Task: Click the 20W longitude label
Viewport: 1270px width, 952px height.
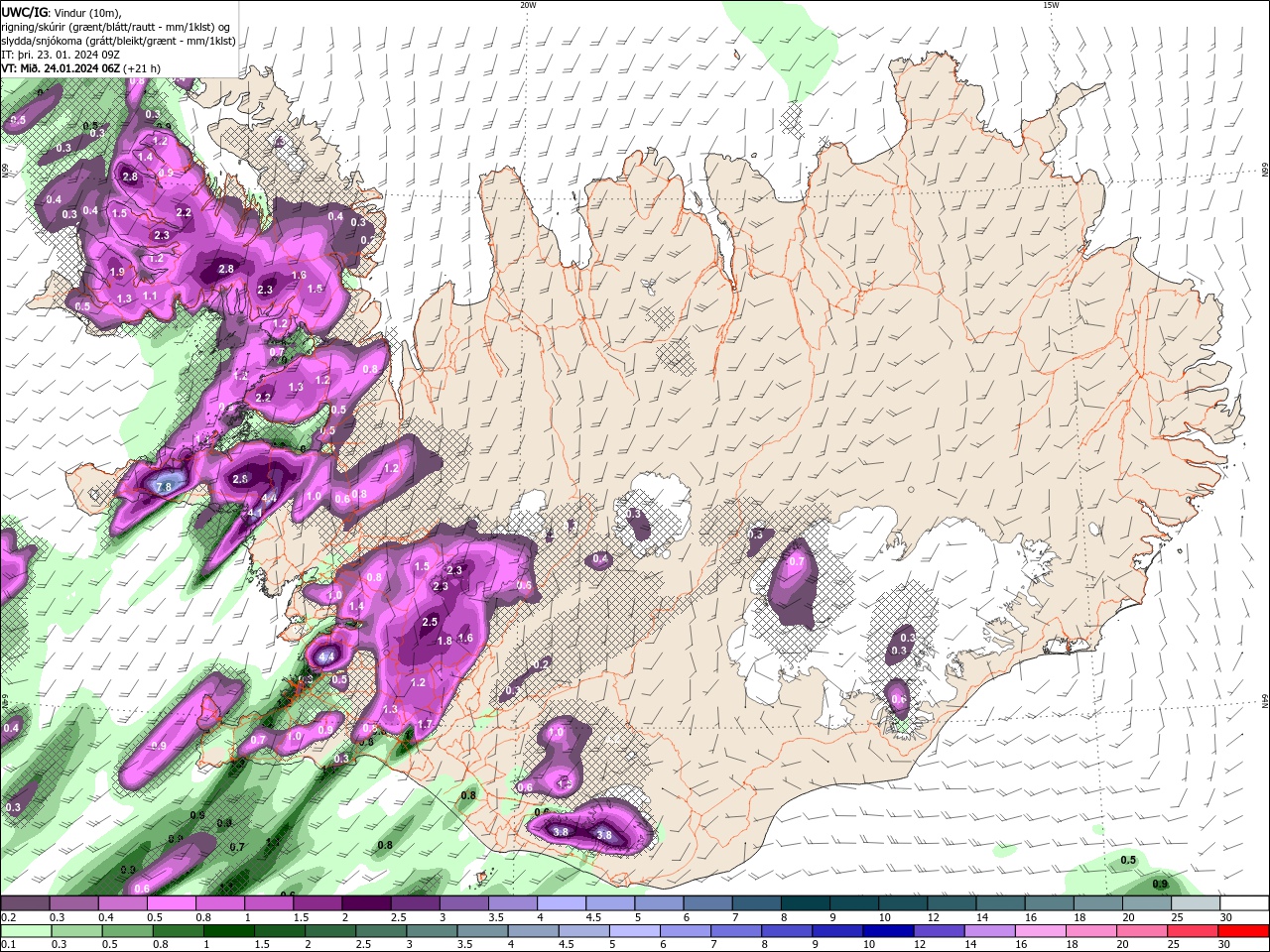Action: [528, 5]
